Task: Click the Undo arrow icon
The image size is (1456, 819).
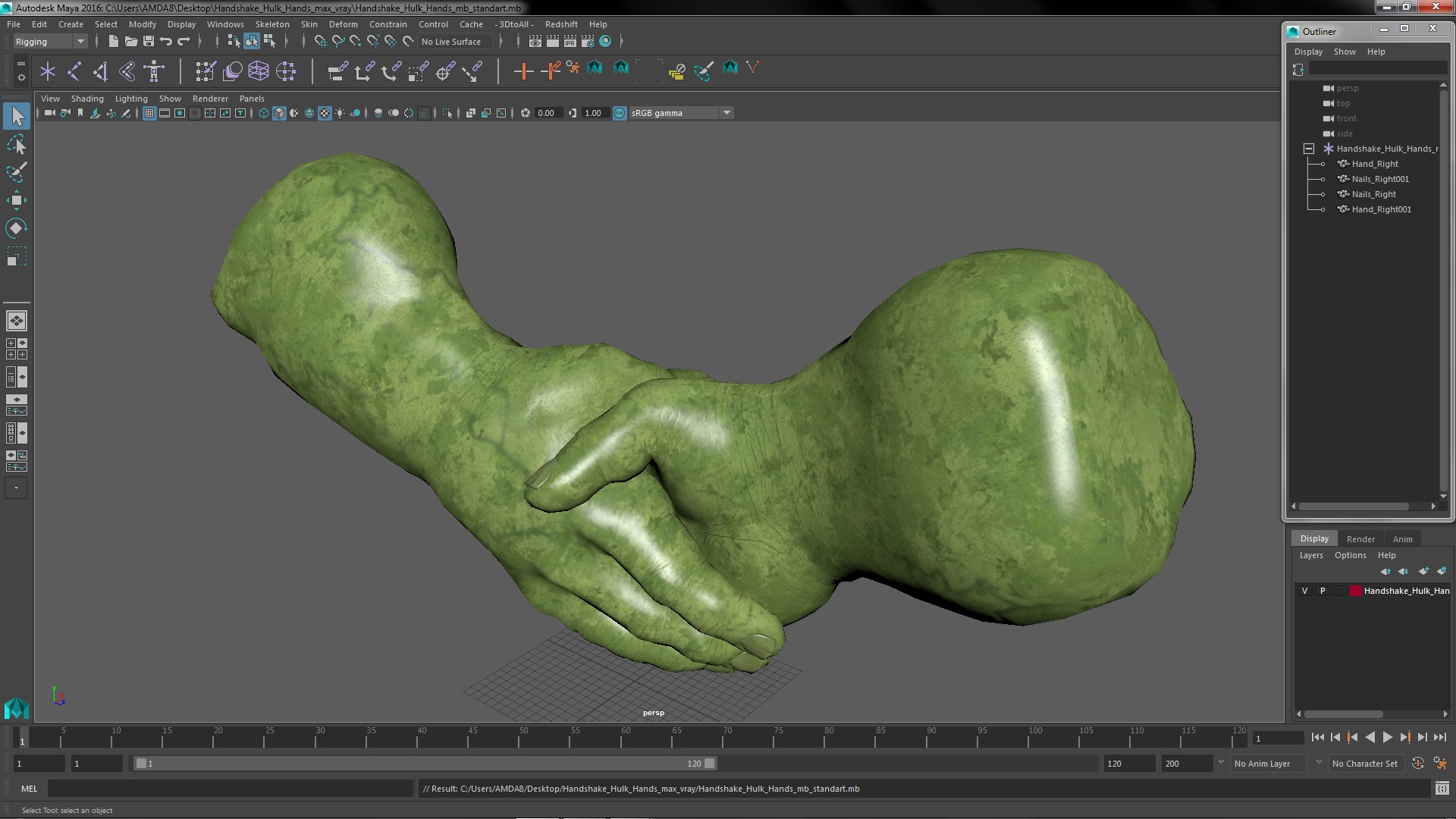Action: pos(165,42)
